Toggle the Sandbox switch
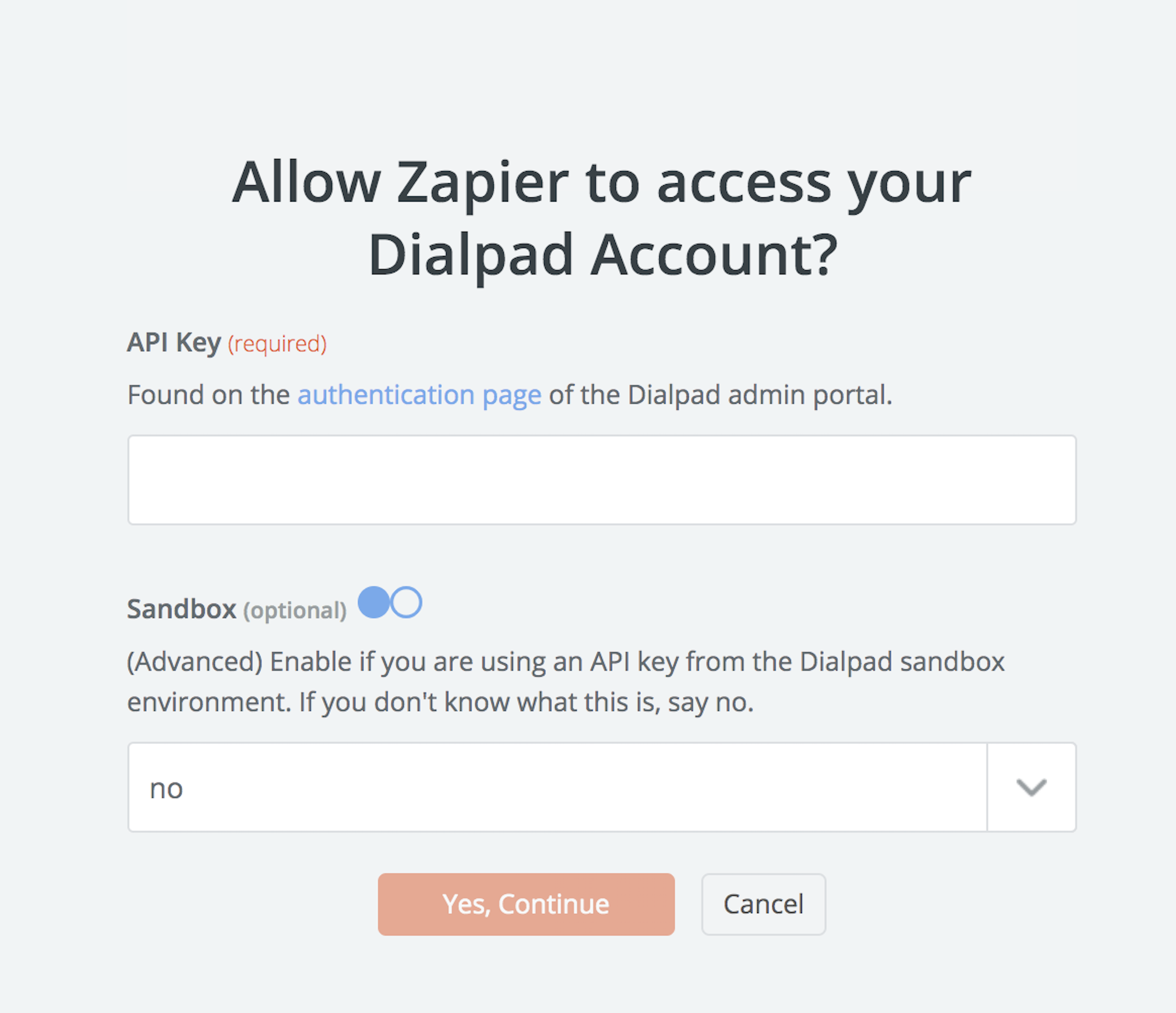Viewport: 1176px width, 1013px height. pos(390,602)
